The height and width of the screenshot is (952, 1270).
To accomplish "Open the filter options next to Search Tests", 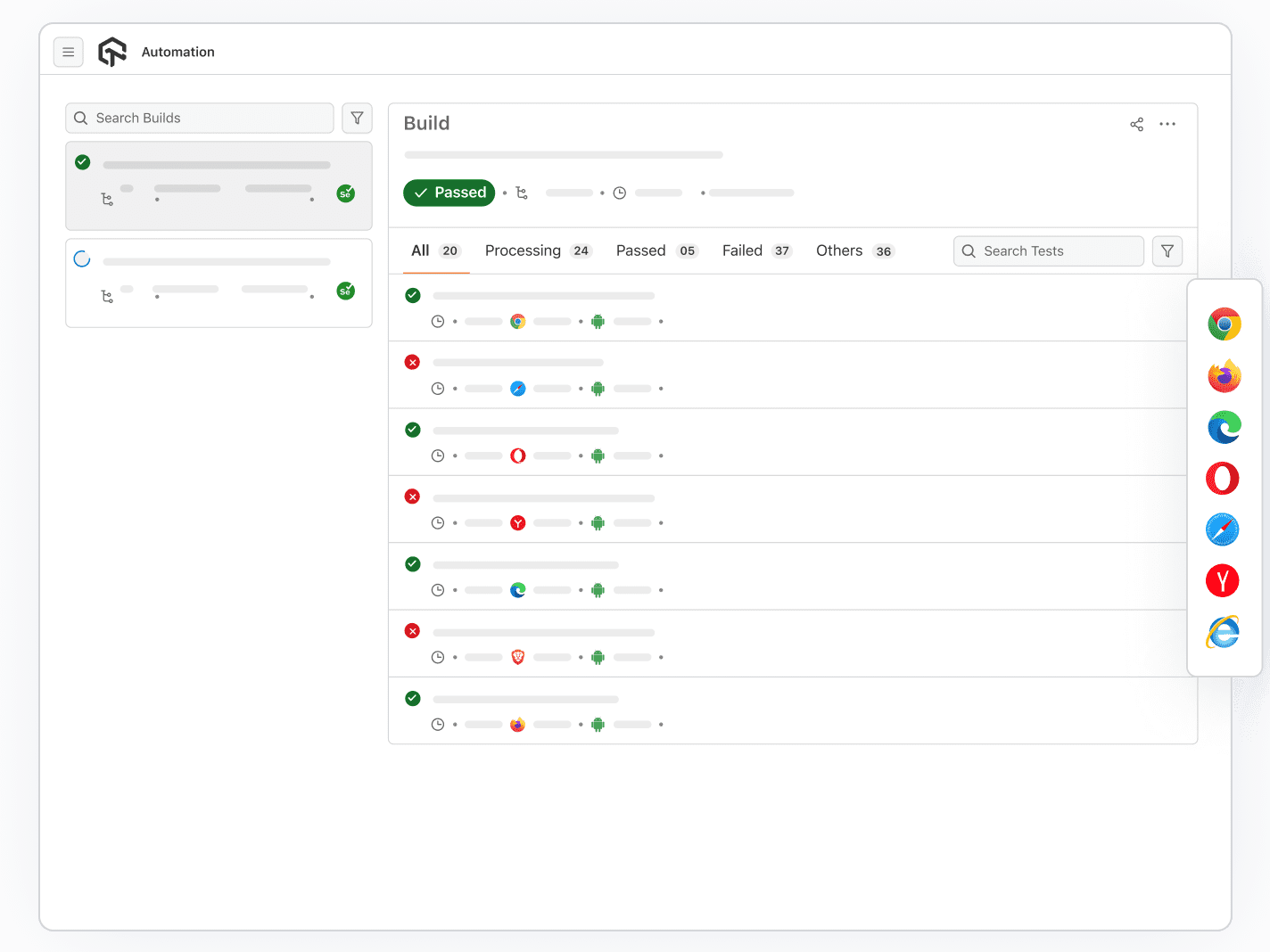I will click(1167, 250).
